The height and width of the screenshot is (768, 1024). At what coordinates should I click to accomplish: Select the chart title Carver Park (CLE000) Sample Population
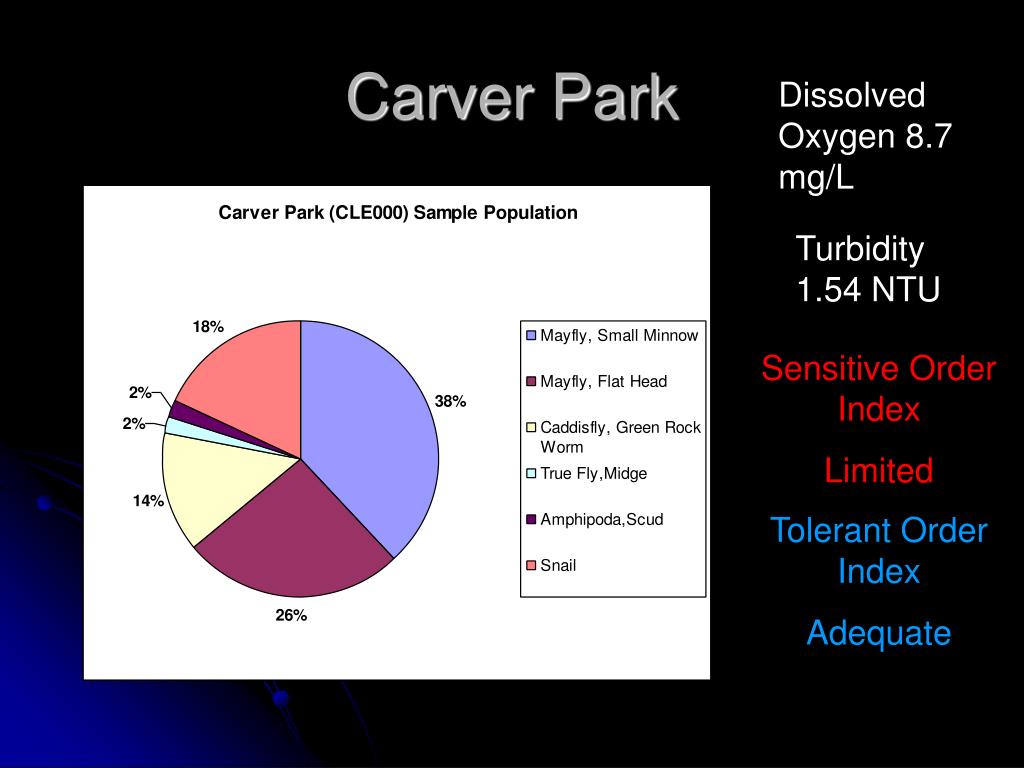[398, 213]
